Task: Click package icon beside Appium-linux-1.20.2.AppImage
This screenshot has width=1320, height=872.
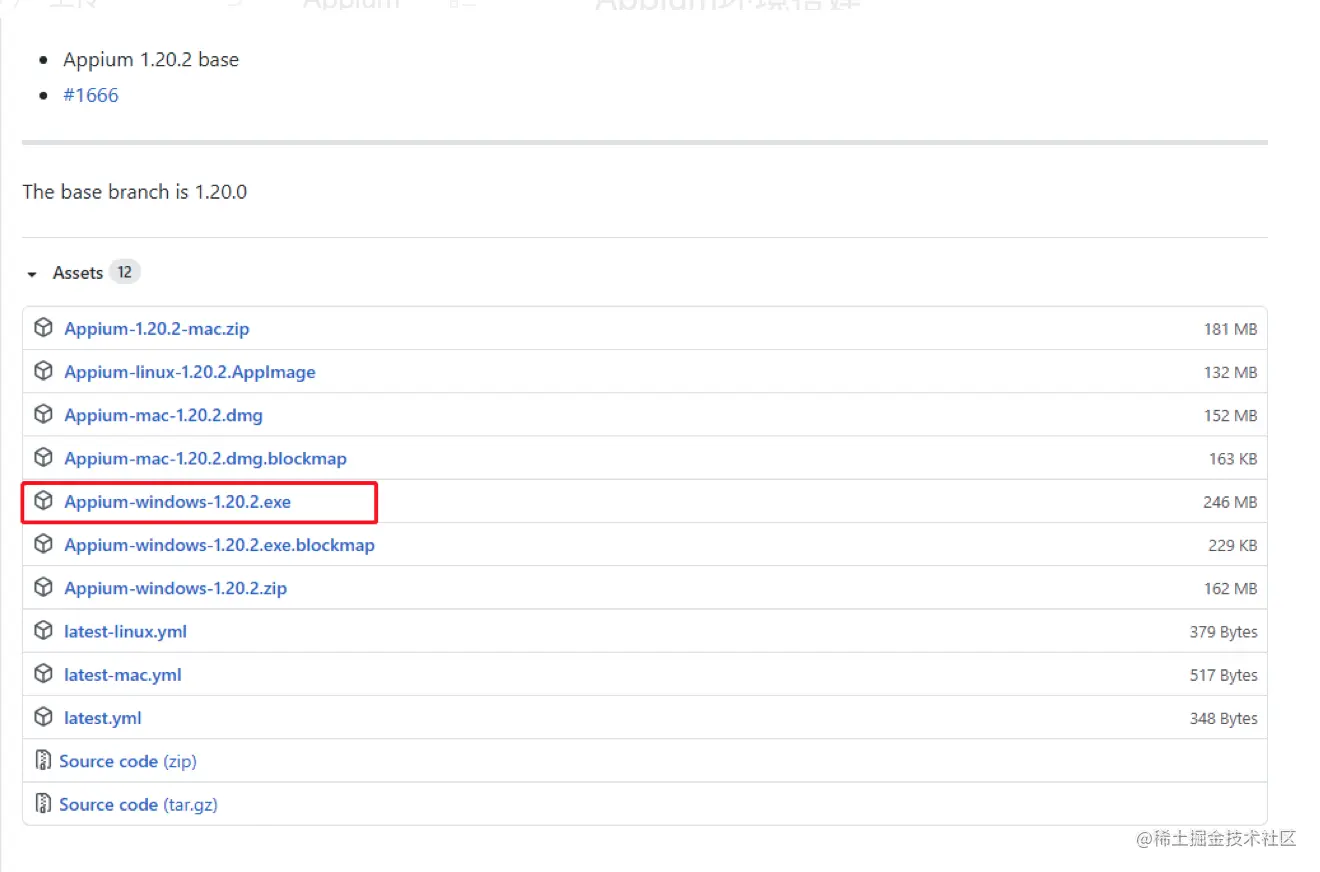Action: click(x=43, y=371)
